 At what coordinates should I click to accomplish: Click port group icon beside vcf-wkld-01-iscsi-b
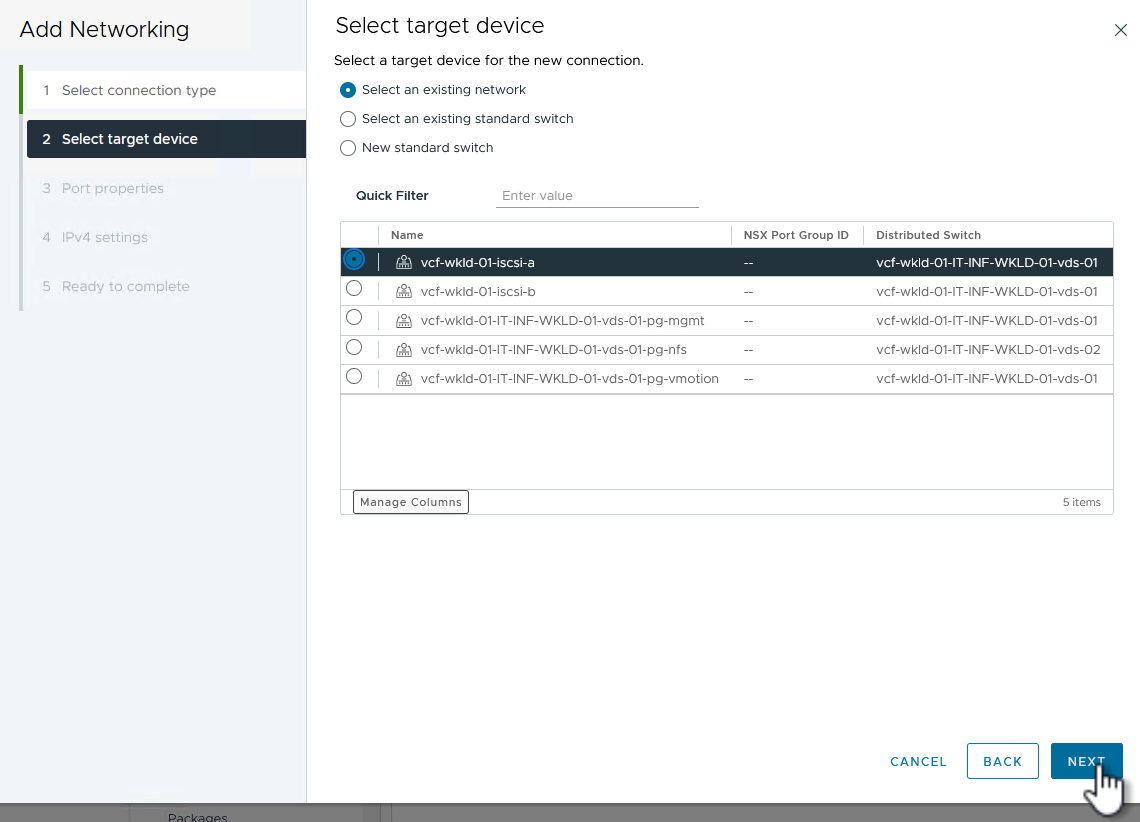pyautogui.click(x=404, y=292)
